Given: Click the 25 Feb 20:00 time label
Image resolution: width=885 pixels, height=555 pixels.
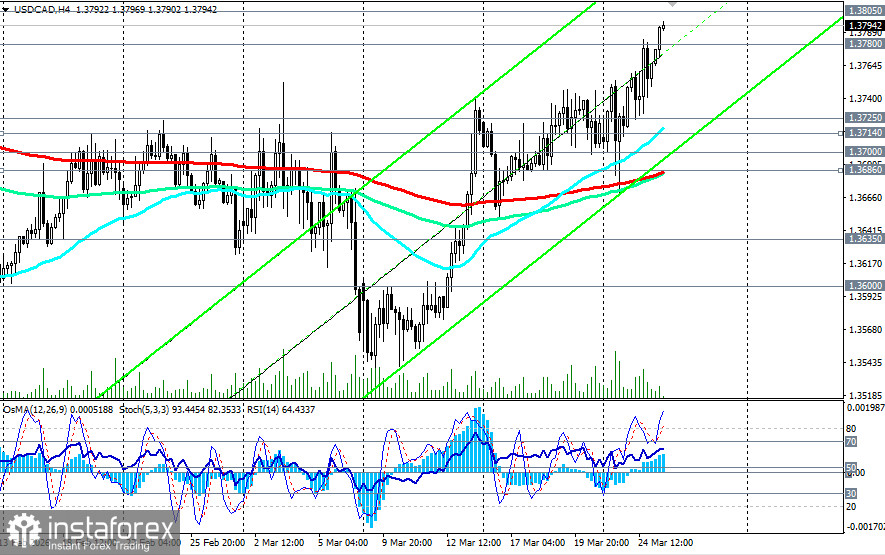Looking at the screenshot, I should (x=217, y=543).
